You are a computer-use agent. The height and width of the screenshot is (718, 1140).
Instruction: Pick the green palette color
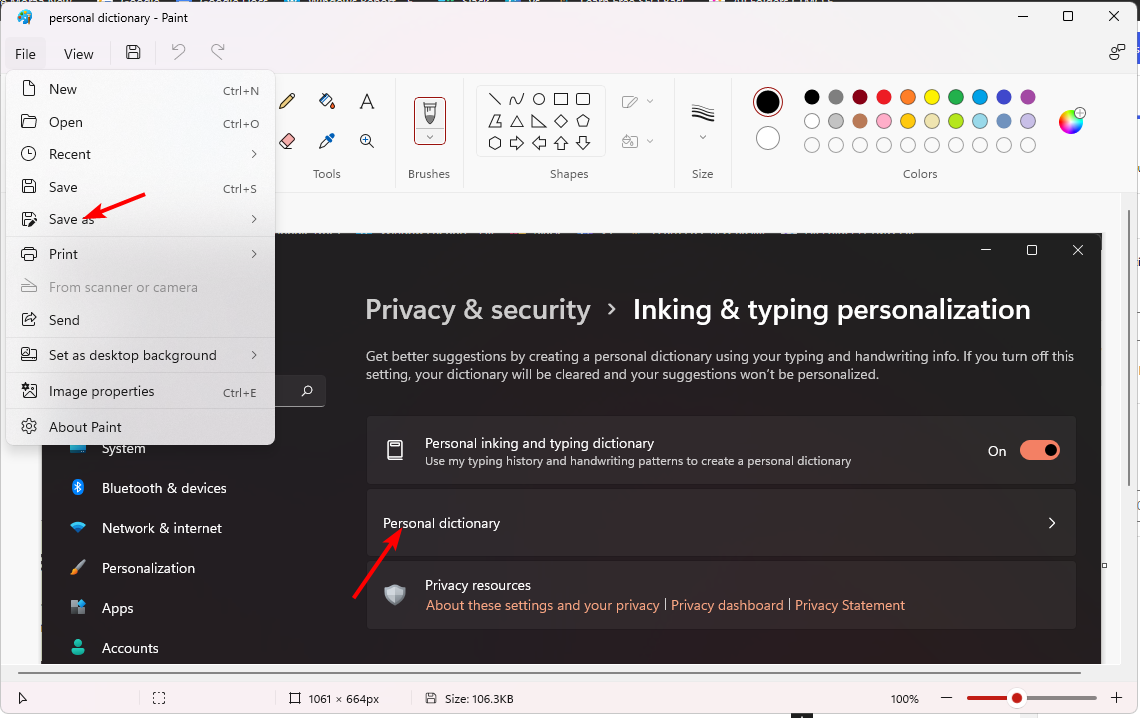956,97
